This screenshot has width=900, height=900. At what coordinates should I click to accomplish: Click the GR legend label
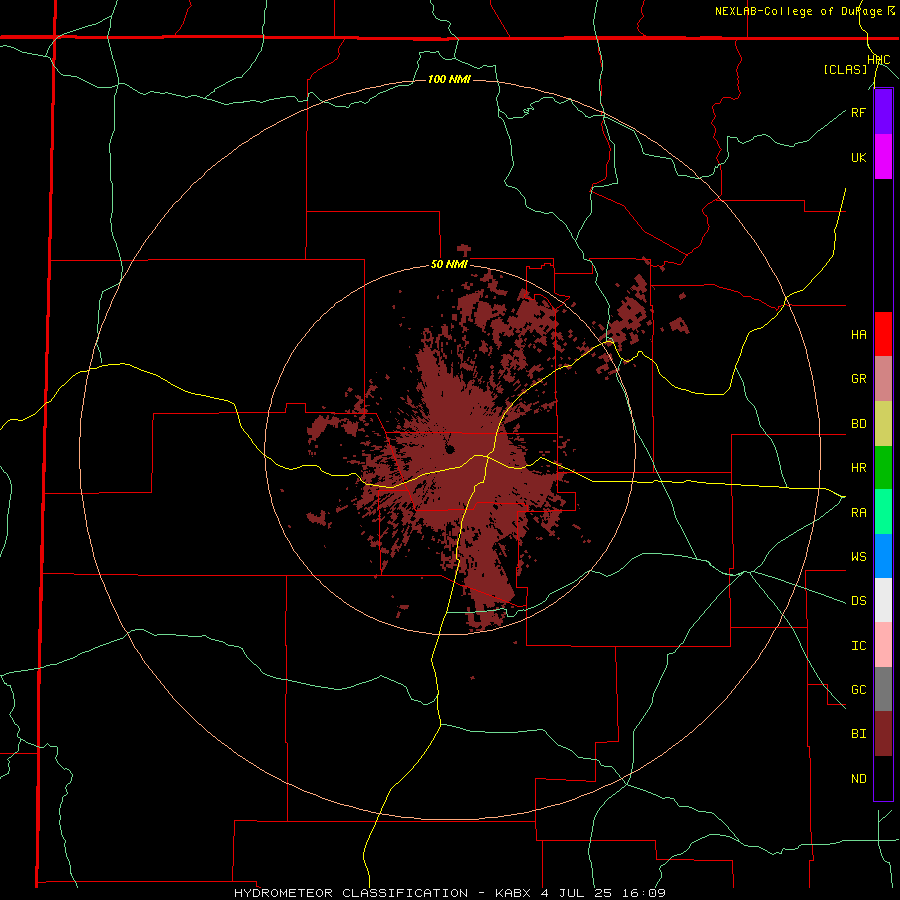858,379
